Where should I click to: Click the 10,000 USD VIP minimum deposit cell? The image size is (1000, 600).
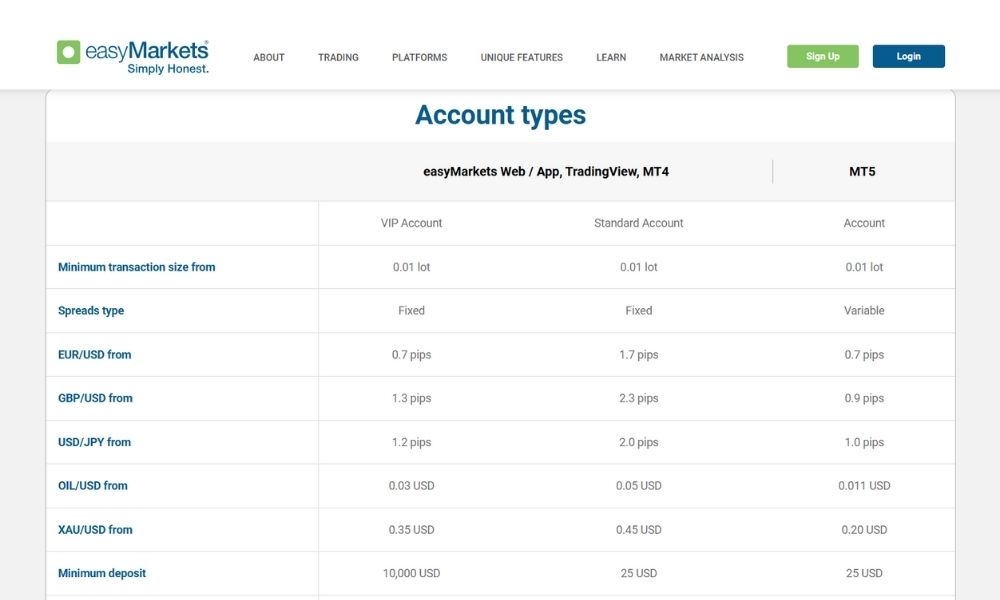pos(411,574)
